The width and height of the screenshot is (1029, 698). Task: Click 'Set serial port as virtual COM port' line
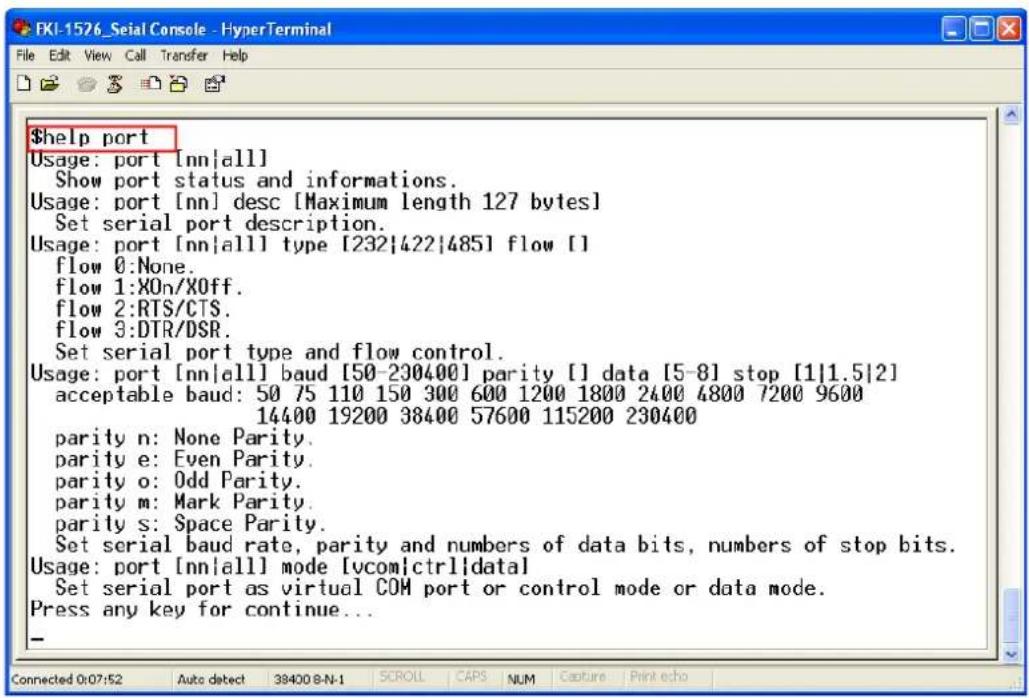[440, 588]
